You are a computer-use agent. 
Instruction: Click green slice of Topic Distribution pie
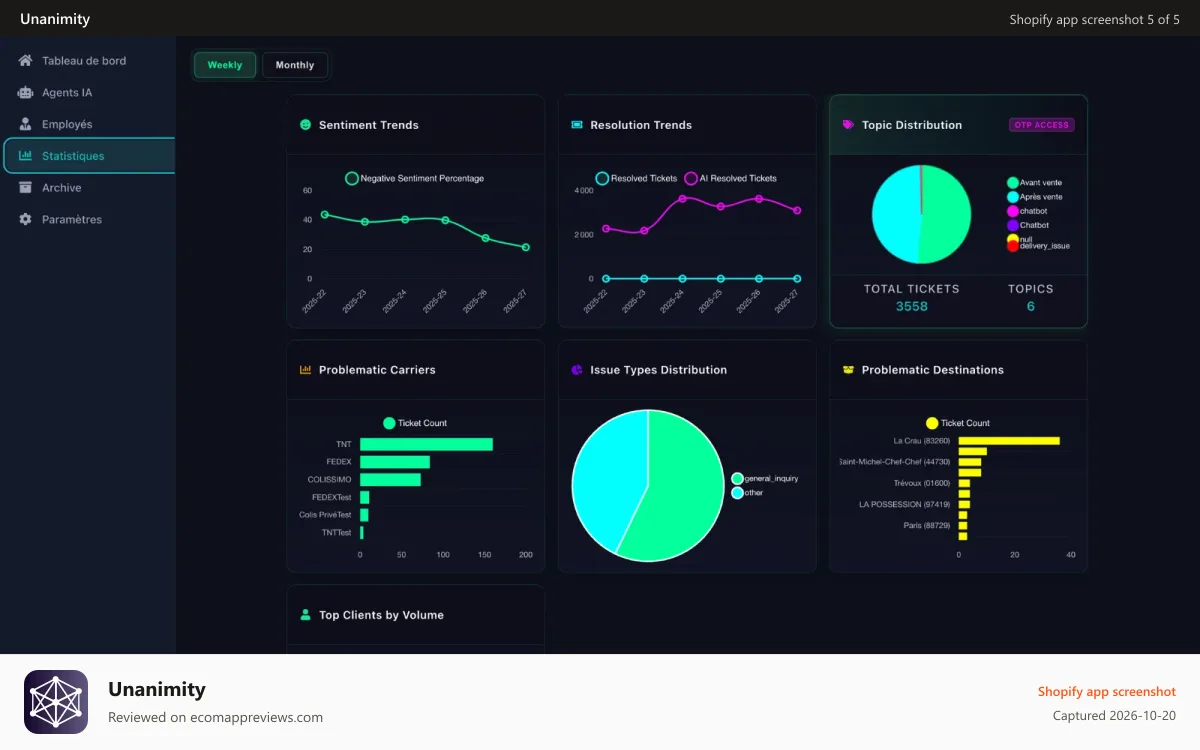948,215
